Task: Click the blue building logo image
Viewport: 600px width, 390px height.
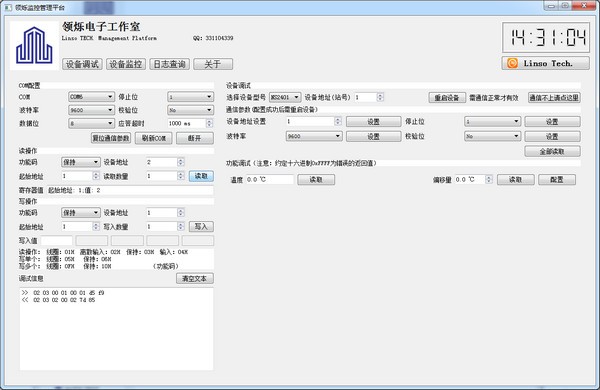Action: click(34, 46)
